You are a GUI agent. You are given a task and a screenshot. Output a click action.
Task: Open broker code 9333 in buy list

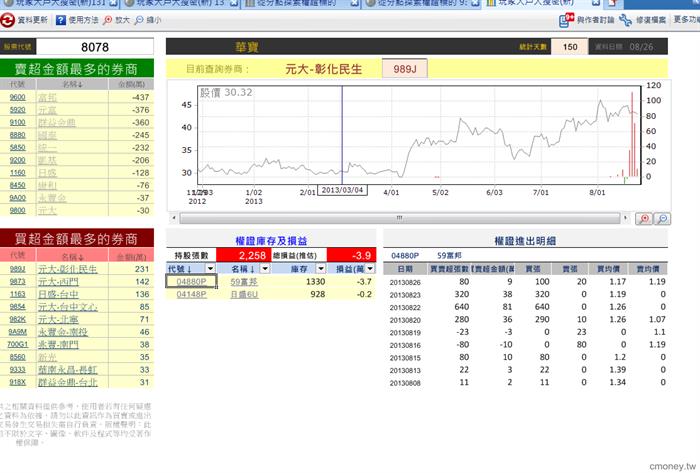18,369
